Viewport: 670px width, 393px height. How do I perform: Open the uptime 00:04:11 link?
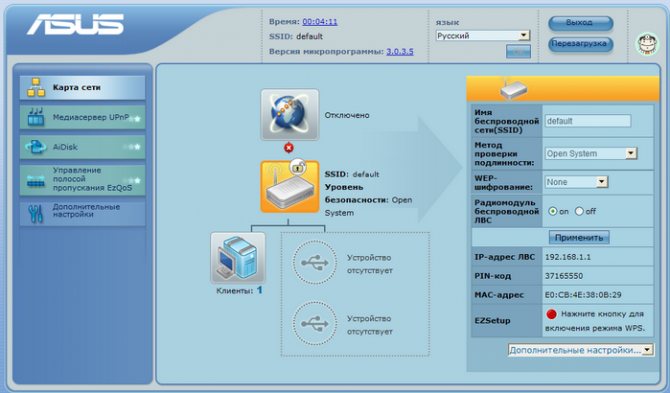(320, 21)
